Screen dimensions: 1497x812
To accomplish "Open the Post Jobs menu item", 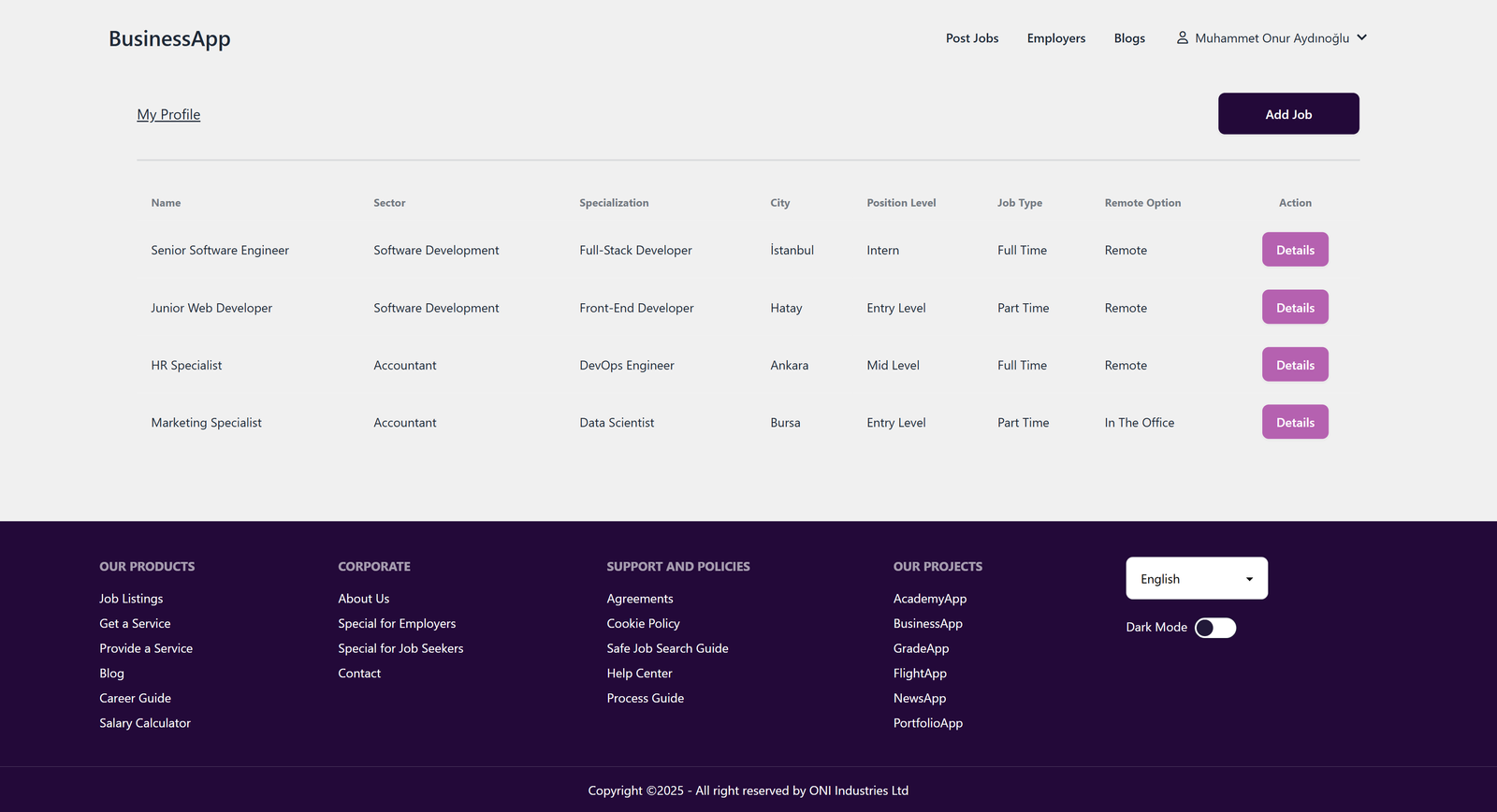I will click(x=972, y=38).
